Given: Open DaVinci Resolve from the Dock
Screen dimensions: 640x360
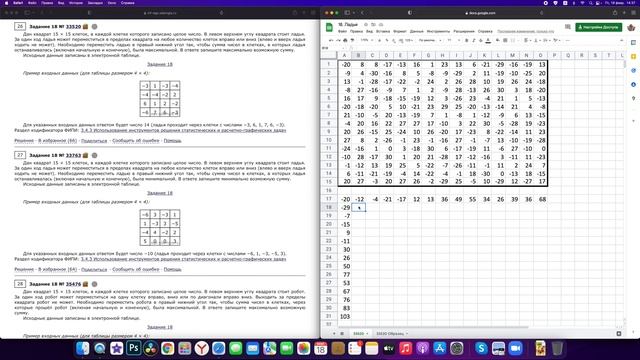Looking at the screenshot, I should [x=151, y=348].
